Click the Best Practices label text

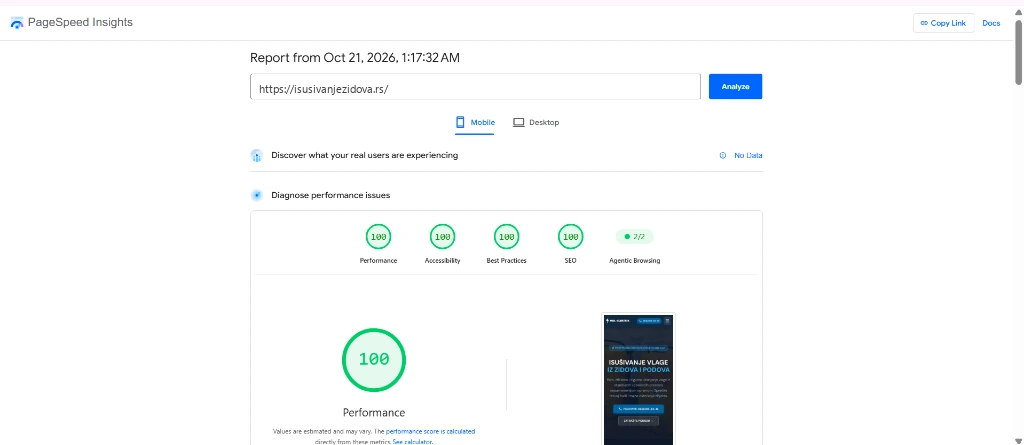tap(506, 260)
